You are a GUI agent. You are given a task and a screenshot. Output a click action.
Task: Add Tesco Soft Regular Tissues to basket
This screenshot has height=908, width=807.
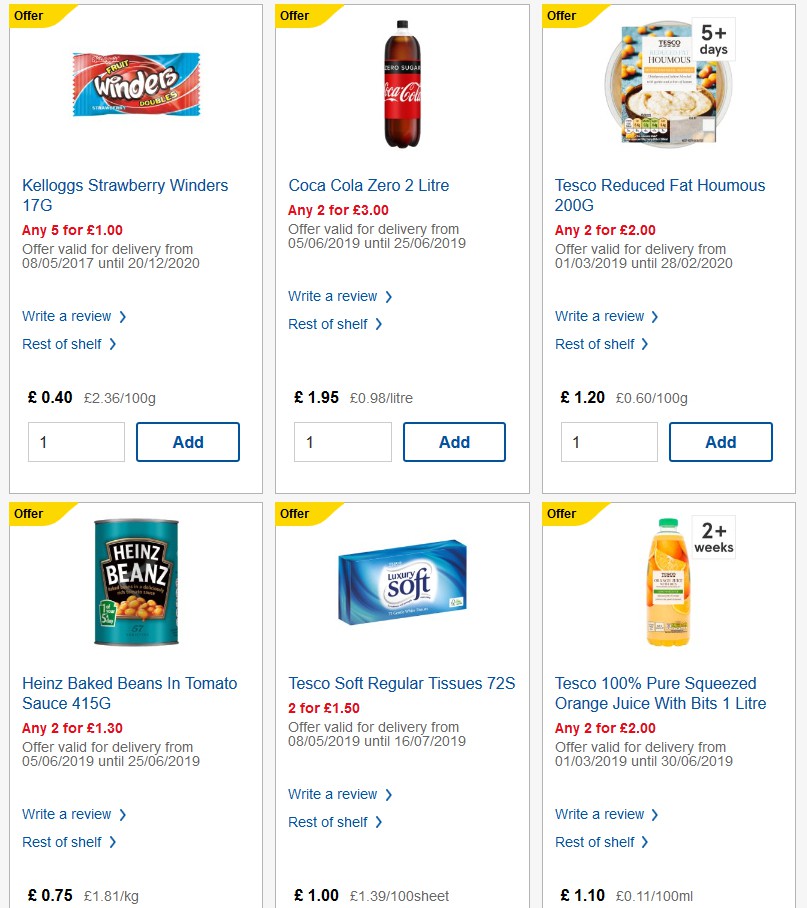click(x=454, y=905)
